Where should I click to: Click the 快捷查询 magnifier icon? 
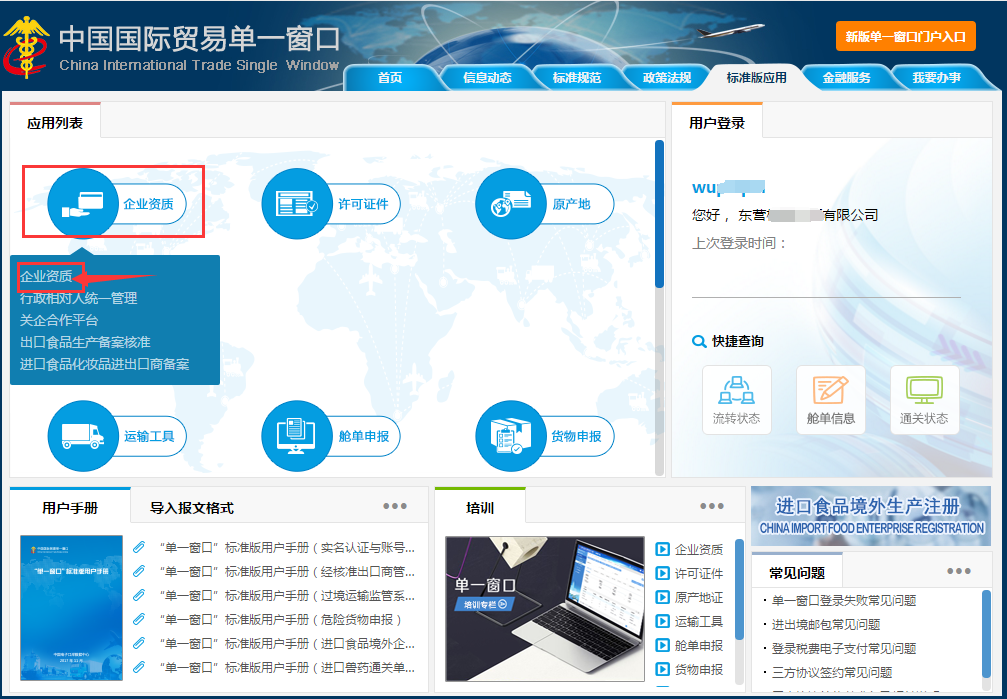coord(699,341)
